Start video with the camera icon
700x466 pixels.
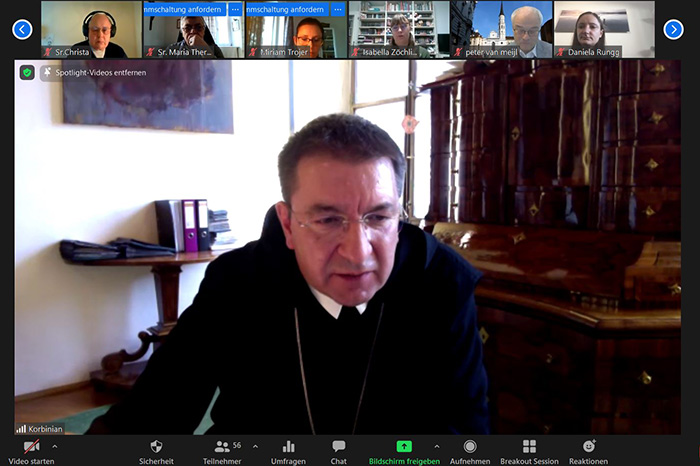[x=31, y=446]
